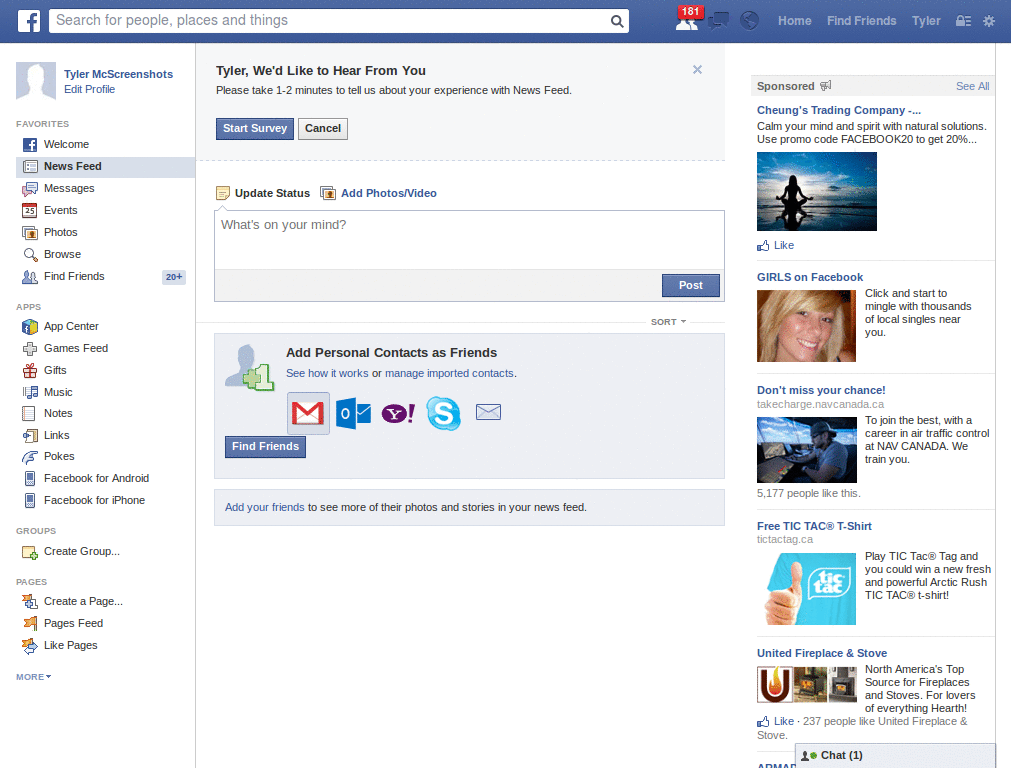
Task: Click the Messages sidebar icon
Action: [x=29, y=189]
